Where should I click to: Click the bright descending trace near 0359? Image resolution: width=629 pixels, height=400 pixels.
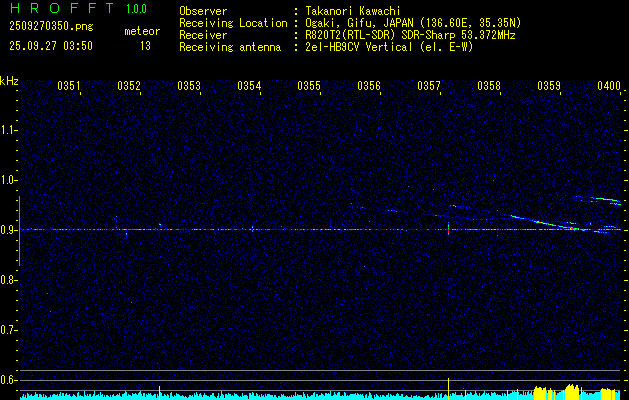[546, 222]
